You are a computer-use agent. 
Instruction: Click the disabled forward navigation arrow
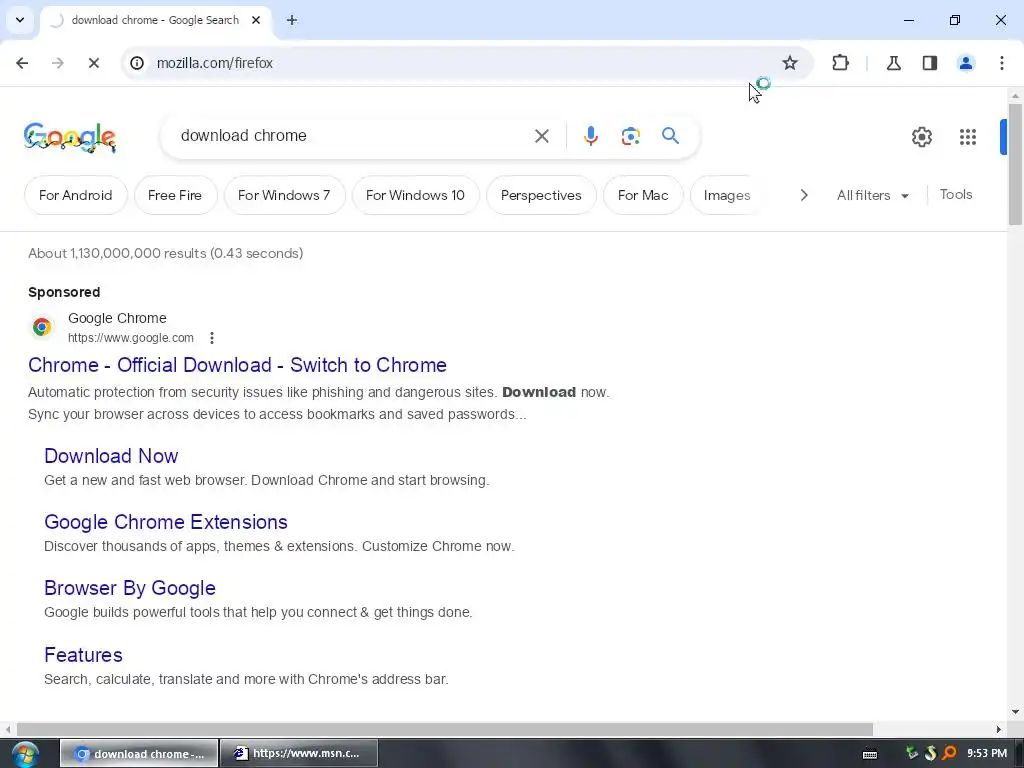pyautogui.click(x=58, y=63)
